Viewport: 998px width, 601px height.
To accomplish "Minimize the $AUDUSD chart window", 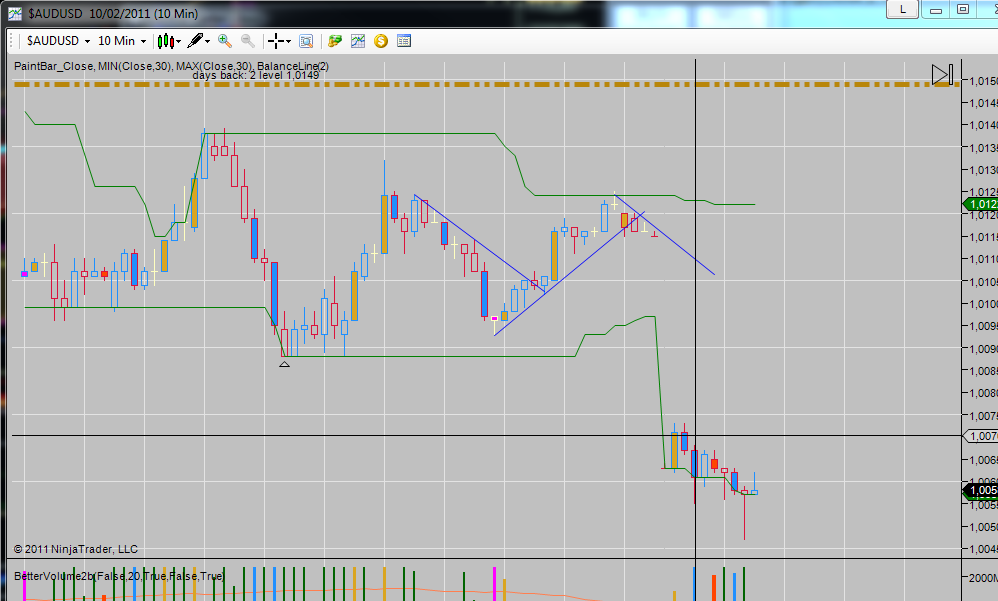I will pos(936,9).
